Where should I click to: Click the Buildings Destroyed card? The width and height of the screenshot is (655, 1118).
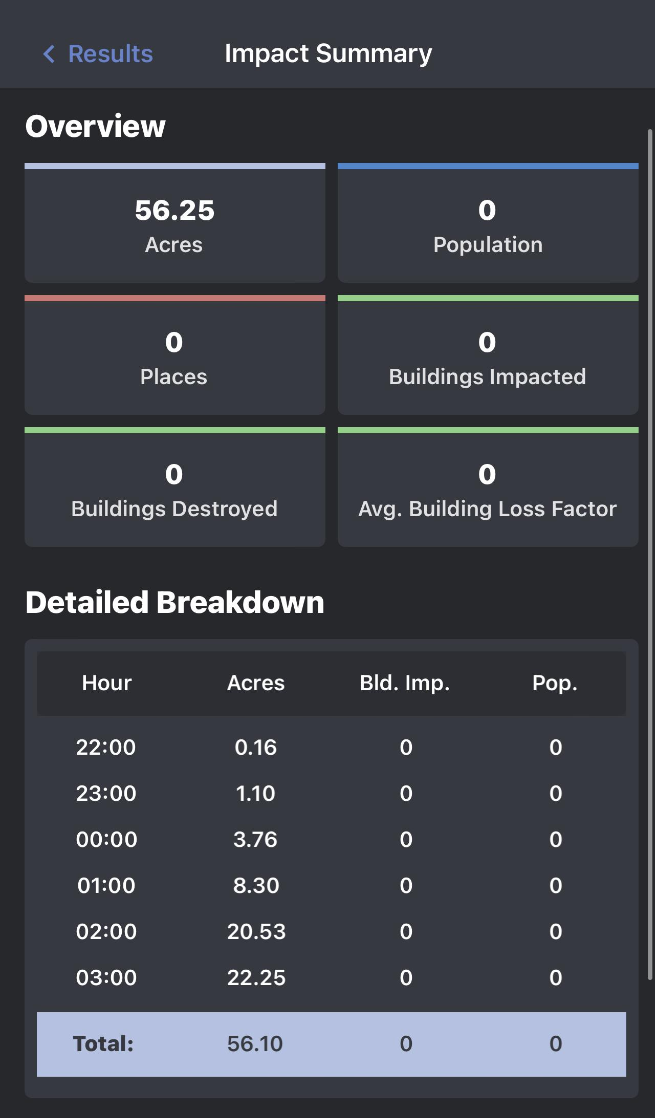tap(175, 490)
